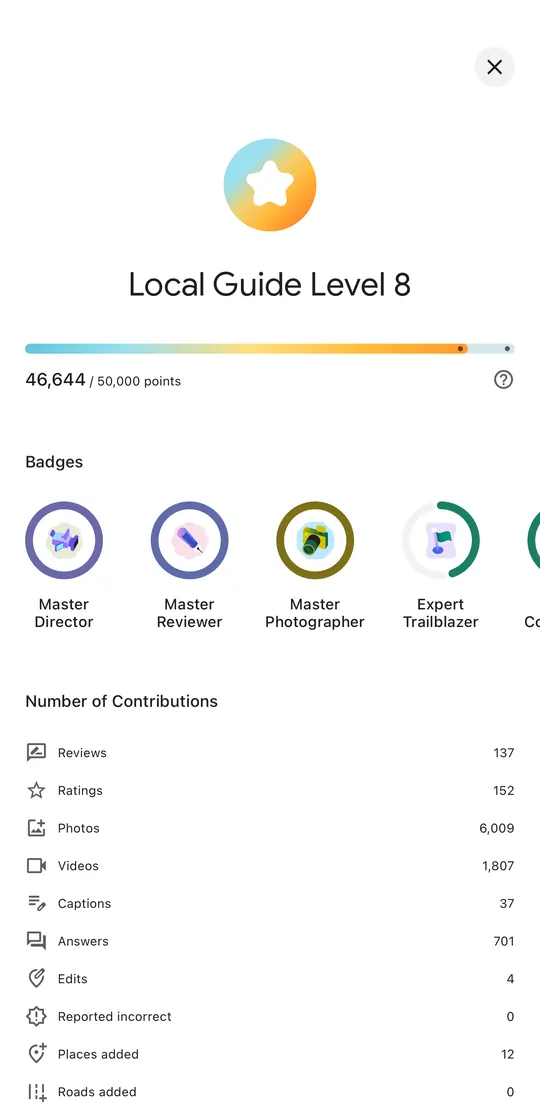Viewport: 540px width, 1118px height.
Task: Click the 'Number of Contributions' heading
Action: click(122, 701)
